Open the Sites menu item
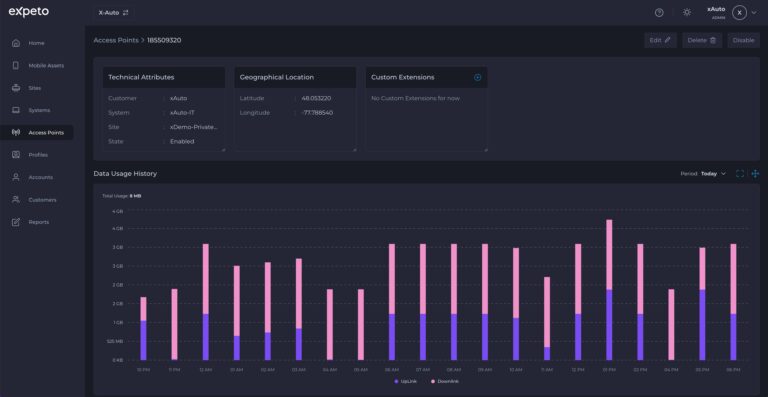 click(37, 88)
